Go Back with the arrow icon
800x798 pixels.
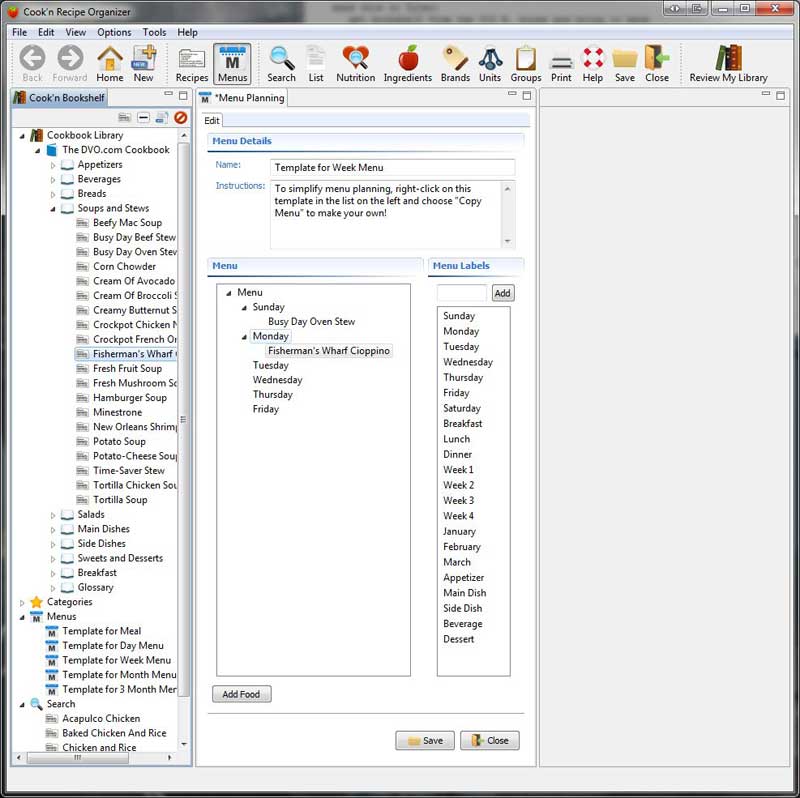coord(32,64)
